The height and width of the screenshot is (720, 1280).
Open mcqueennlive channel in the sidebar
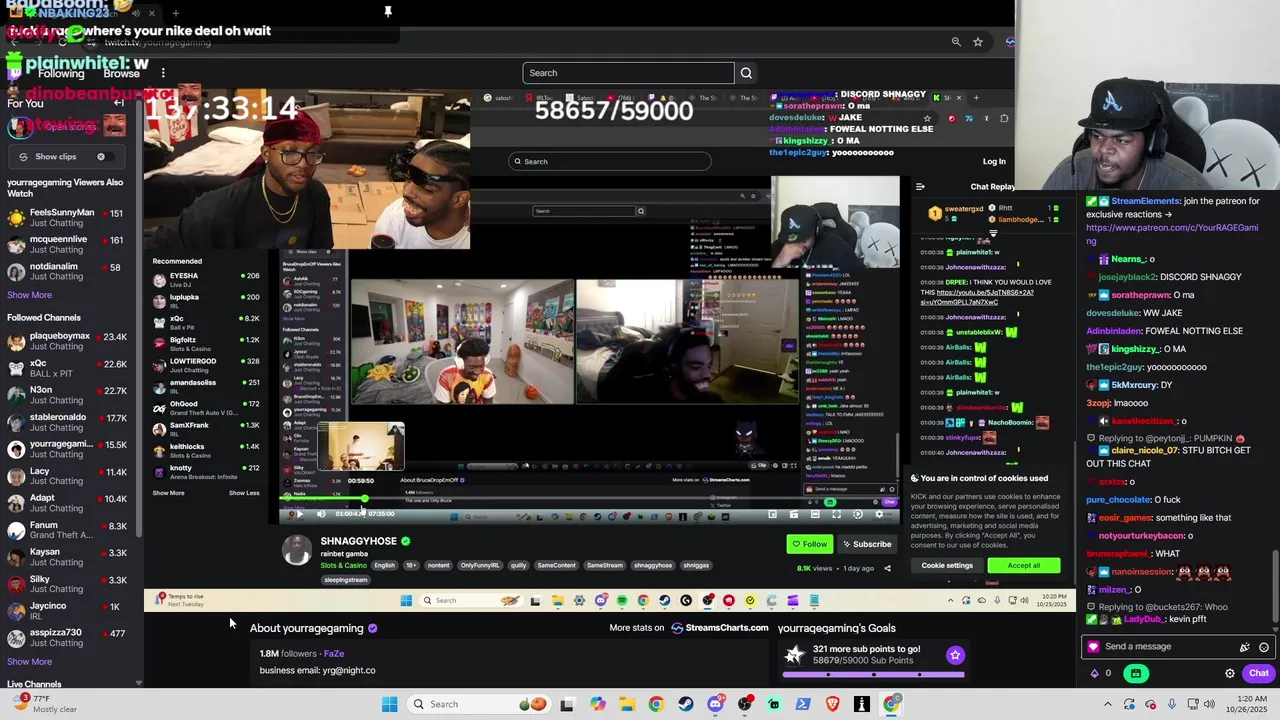(x=68, y=244)
